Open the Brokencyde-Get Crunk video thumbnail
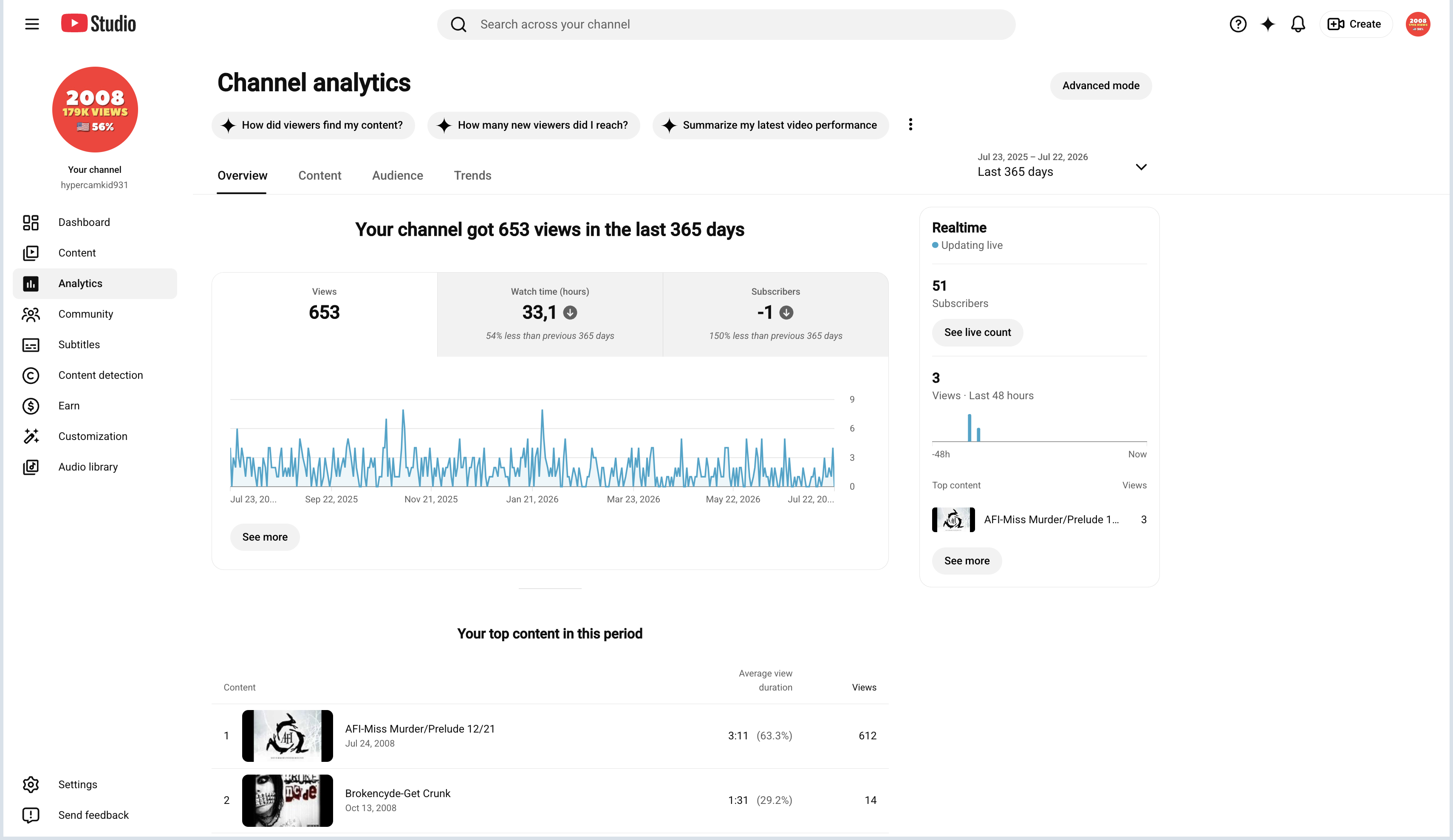Image resolution: width=1453 pixels, height=840 pixels. [287, 800]
